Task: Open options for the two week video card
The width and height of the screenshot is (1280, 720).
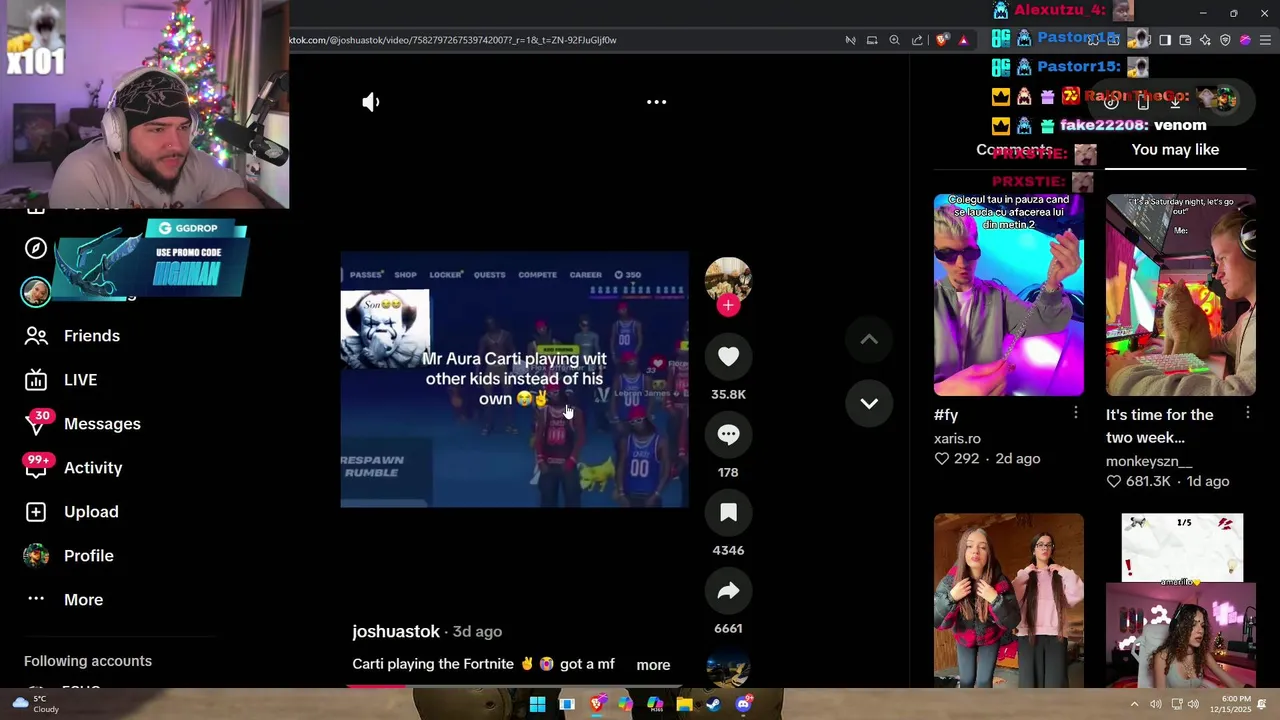Action: coord(1248,413)
